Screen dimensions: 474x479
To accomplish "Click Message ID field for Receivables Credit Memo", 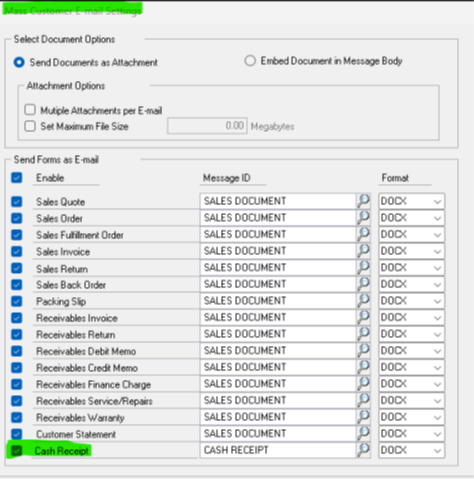I will [x=278, y=367].
